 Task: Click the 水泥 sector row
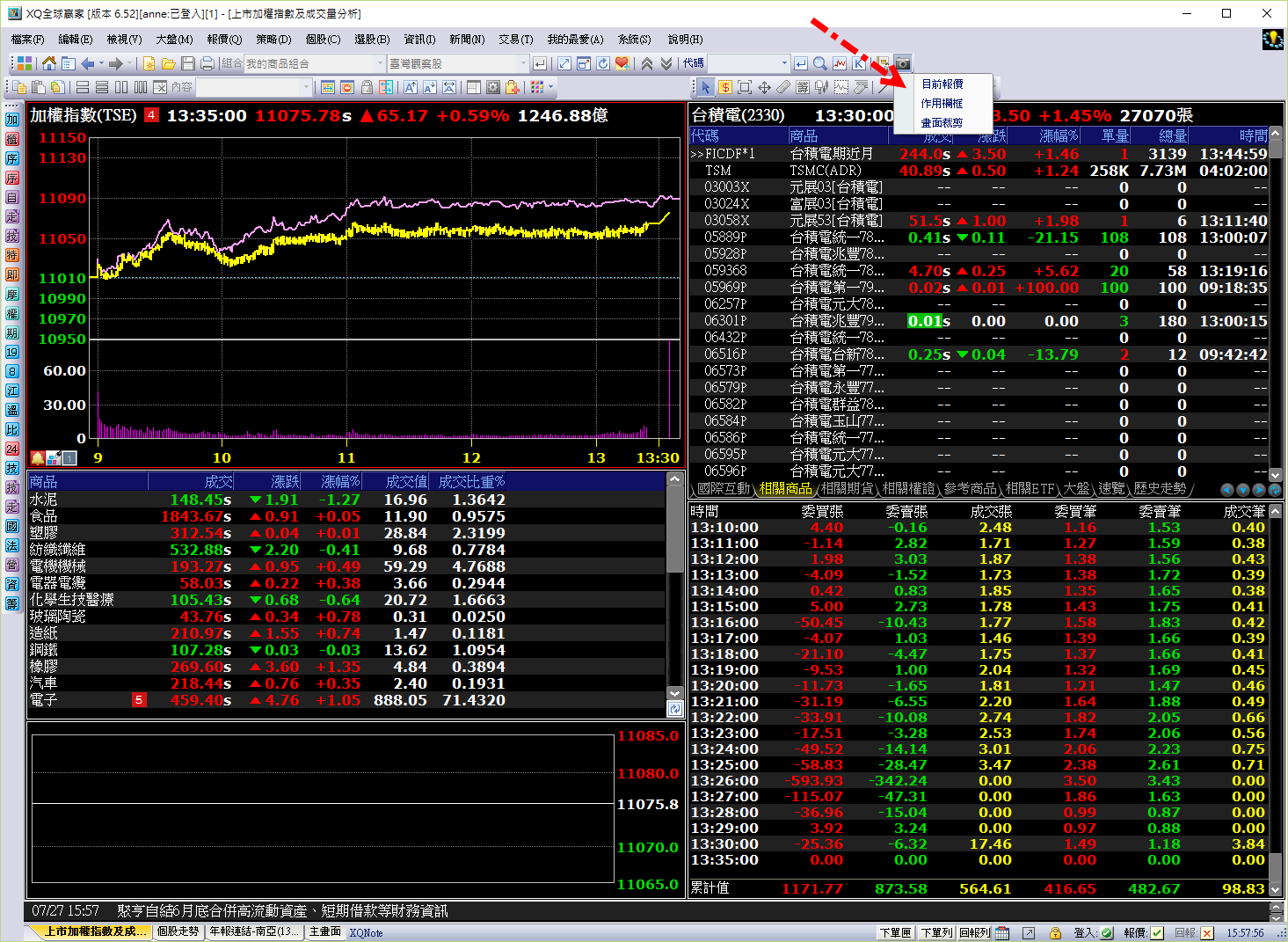point(346,500)
